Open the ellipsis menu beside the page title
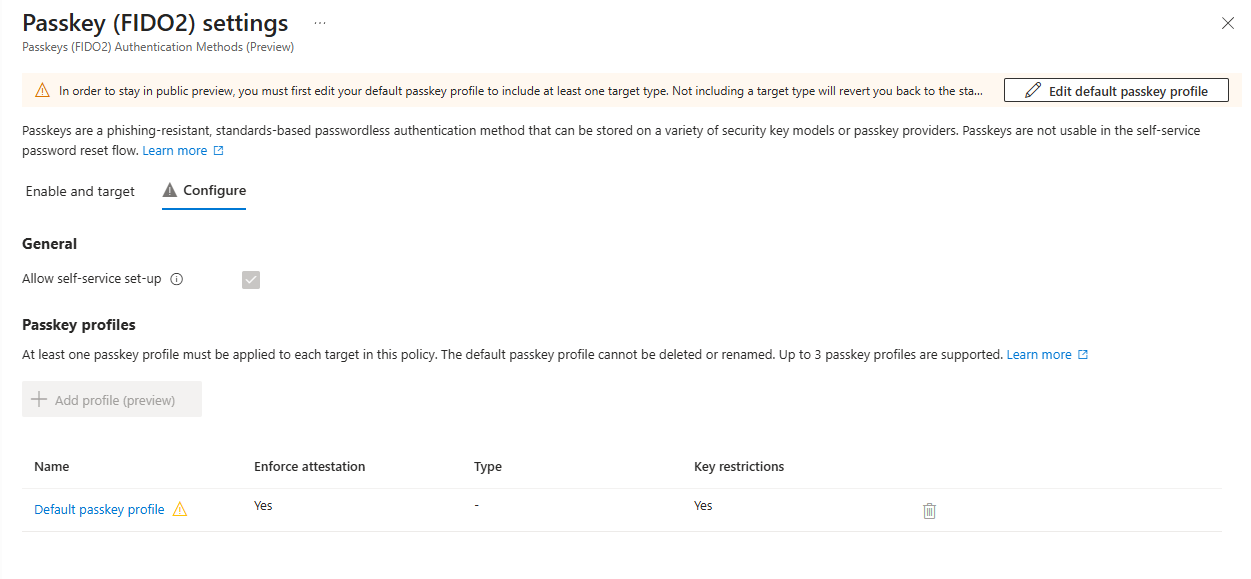 [321, 22]
